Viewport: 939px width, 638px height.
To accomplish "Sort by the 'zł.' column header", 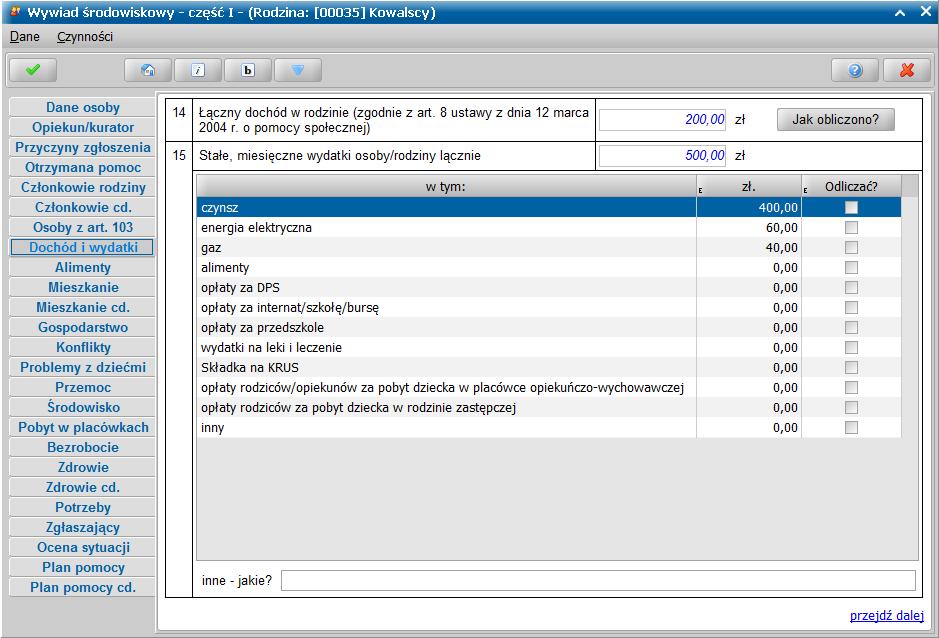I will point(749,186).
